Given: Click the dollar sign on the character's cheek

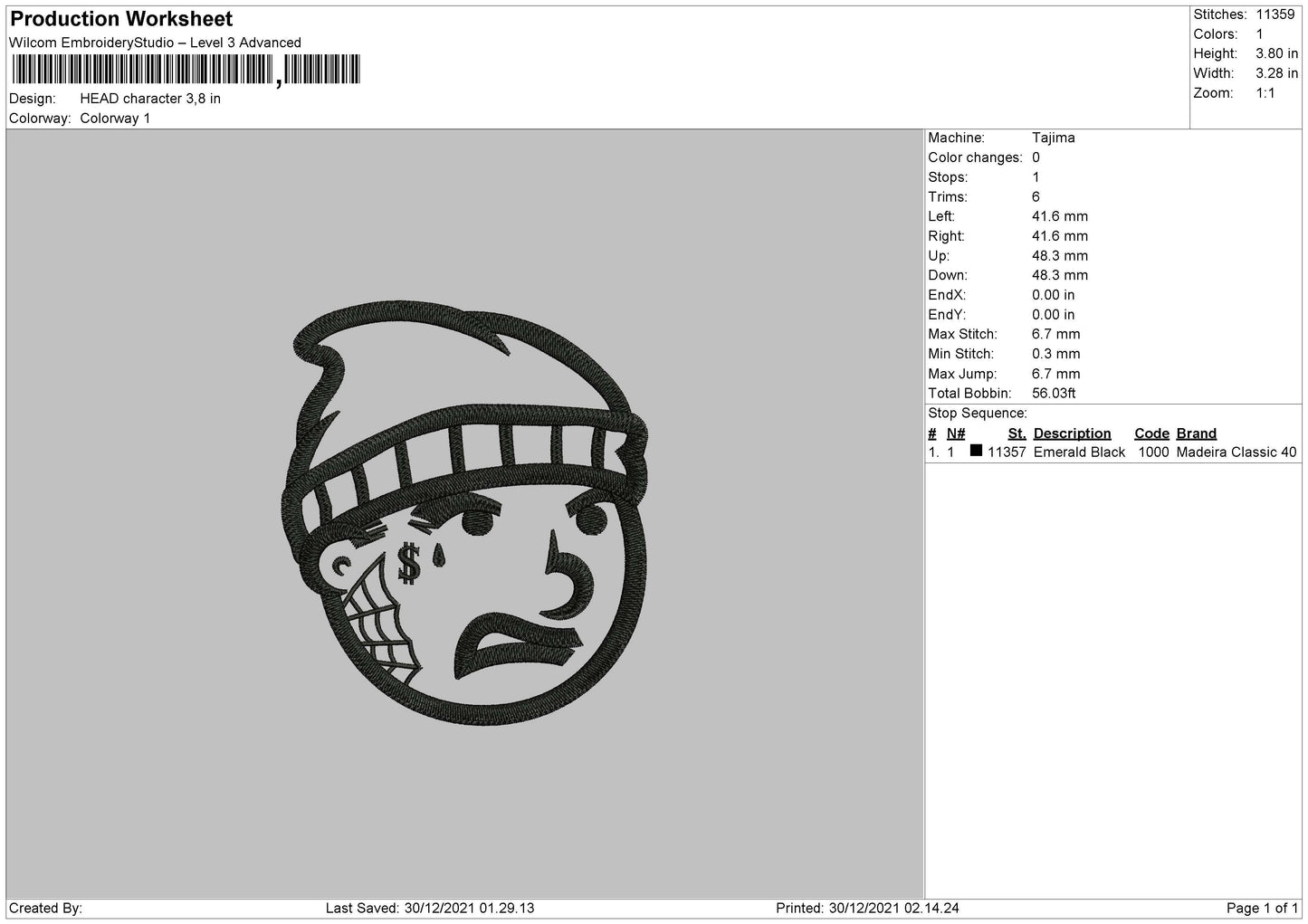Looking at the screenshot, I should coord(409,562).
